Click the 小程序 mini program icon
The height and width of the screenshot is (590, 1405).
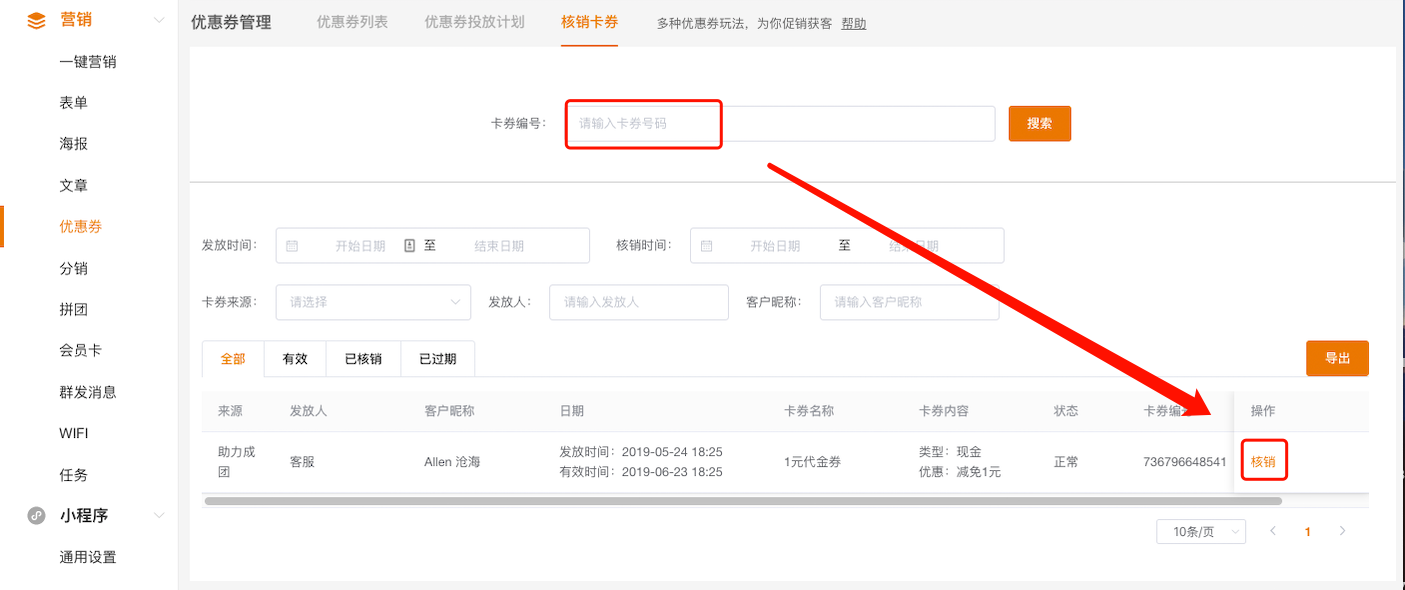[36, 516]
